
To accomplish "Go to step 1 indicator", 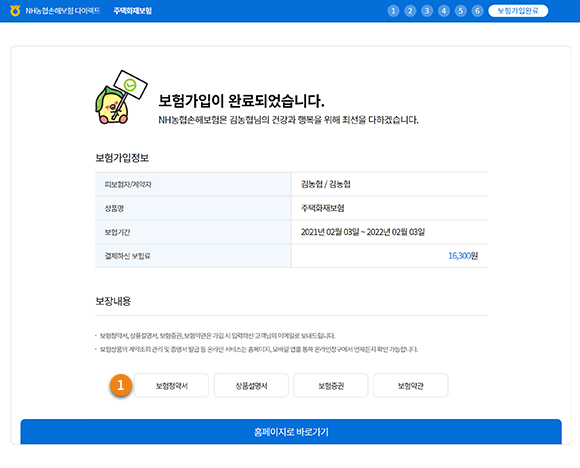I will (393, 11).
